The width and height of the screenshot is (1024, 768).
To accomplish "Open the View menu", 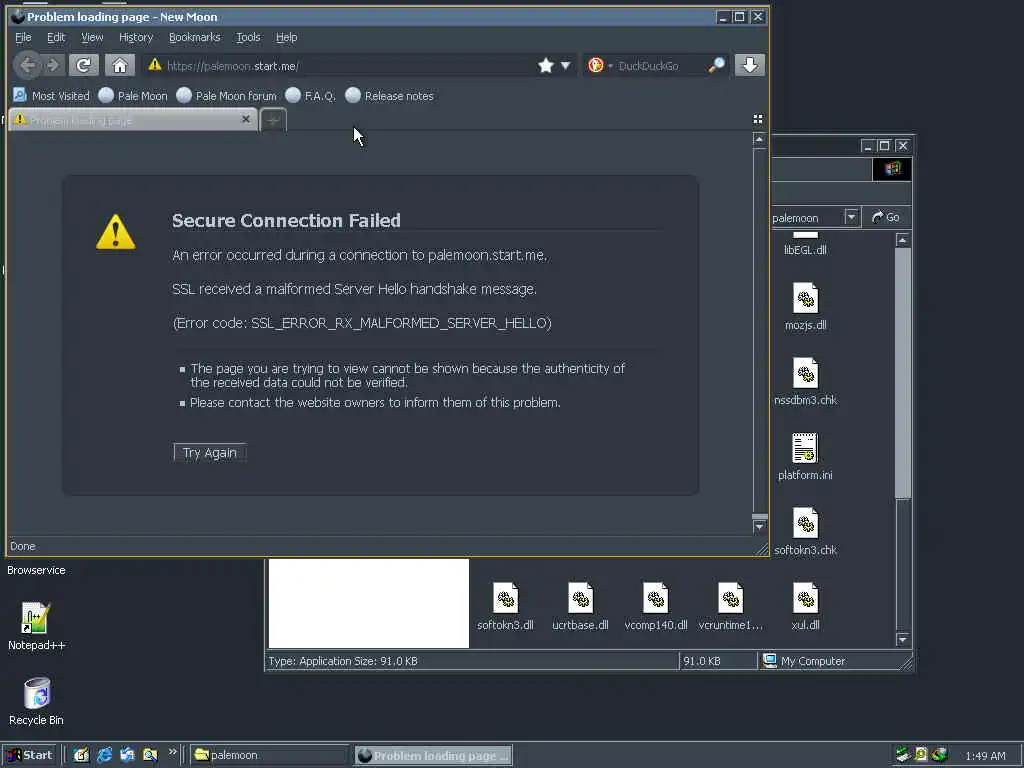I will (x=92, y=37).
